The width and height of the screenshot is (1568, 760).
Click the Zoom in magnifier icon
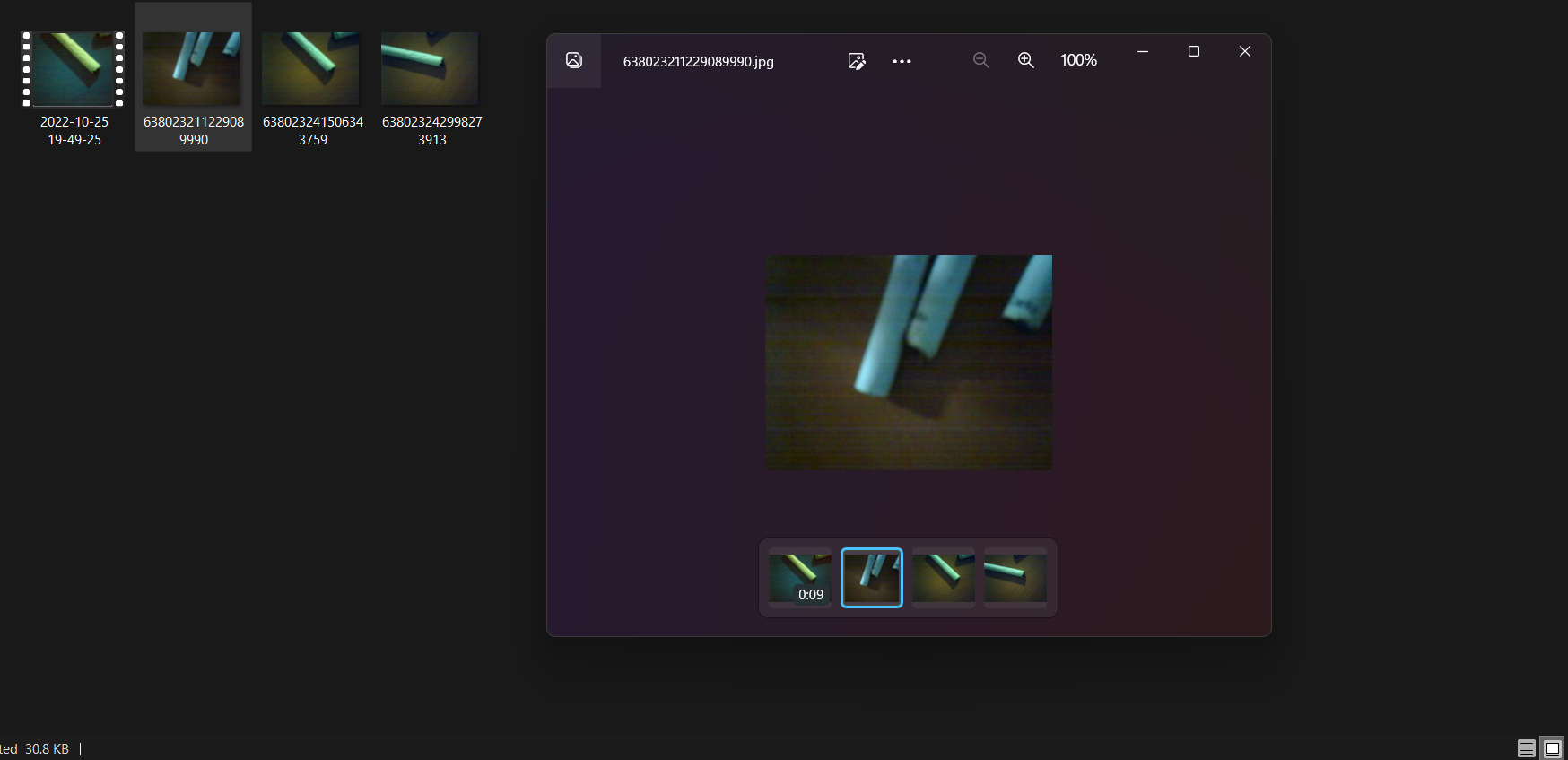coord(1026,60)
